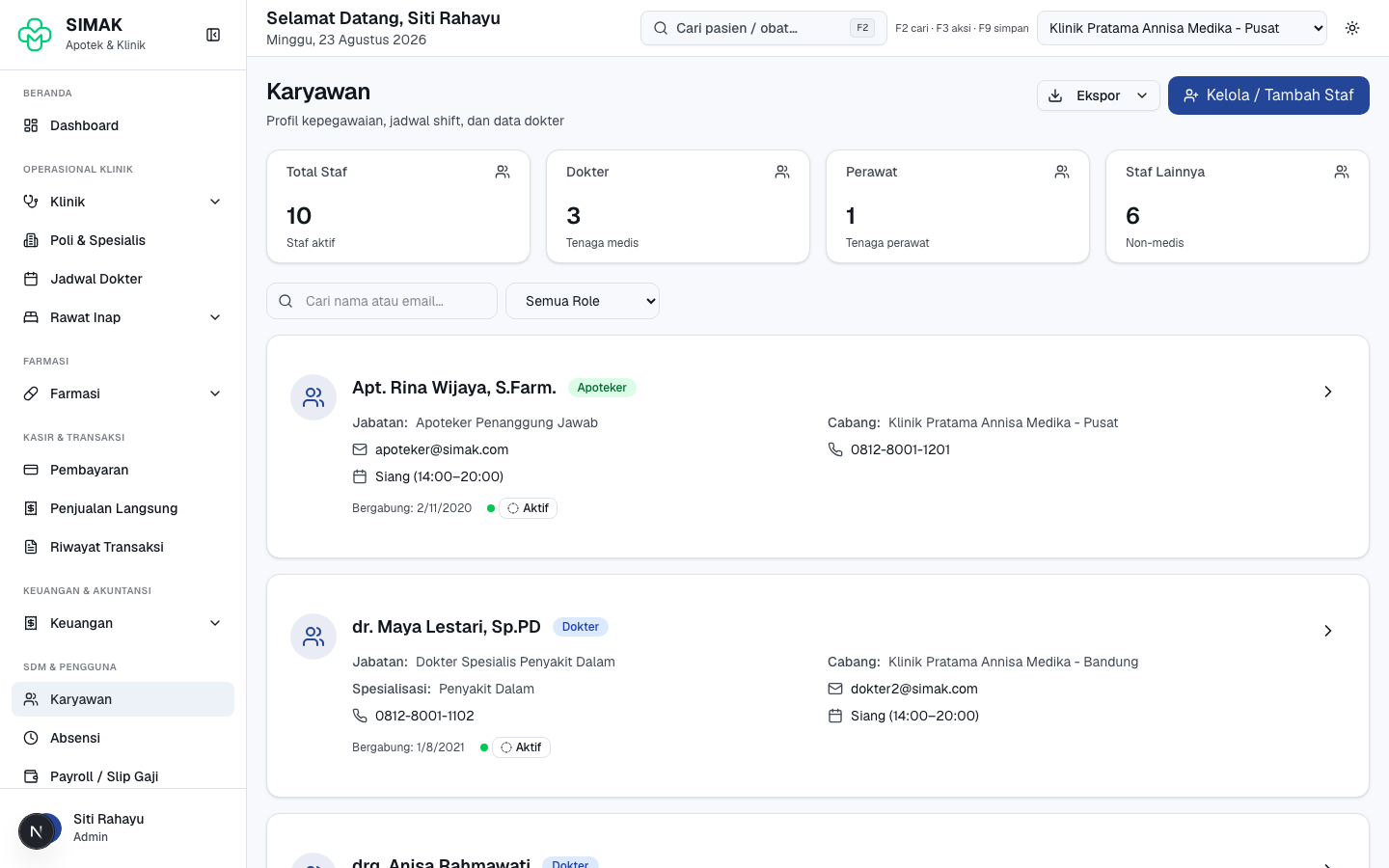The image size is (1389, 868).
Task: Click the Dokter badge beside Maya Lestari
Action: point(581,627)
